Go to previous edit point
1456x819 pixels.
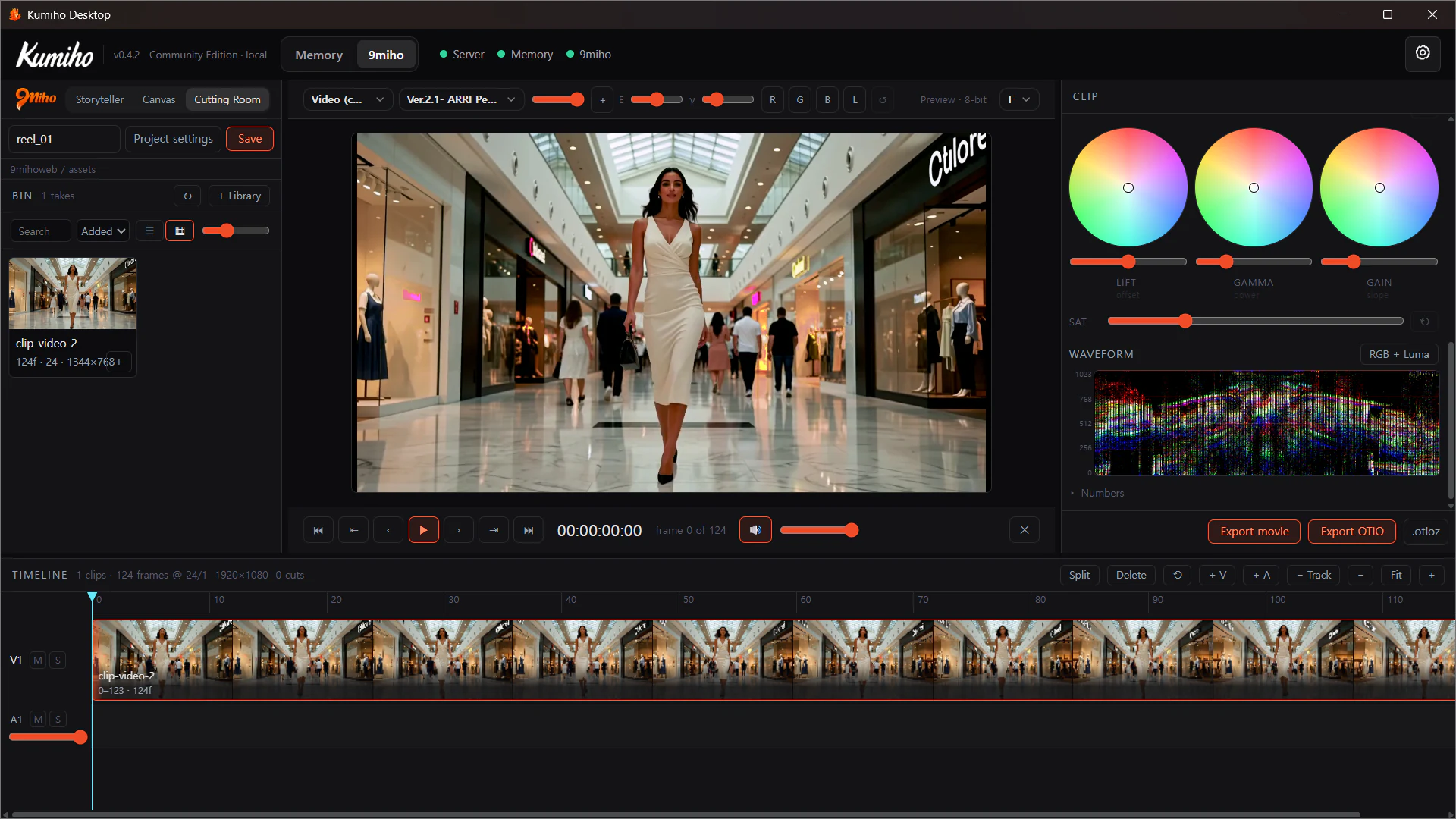click(x=353, y=530)
